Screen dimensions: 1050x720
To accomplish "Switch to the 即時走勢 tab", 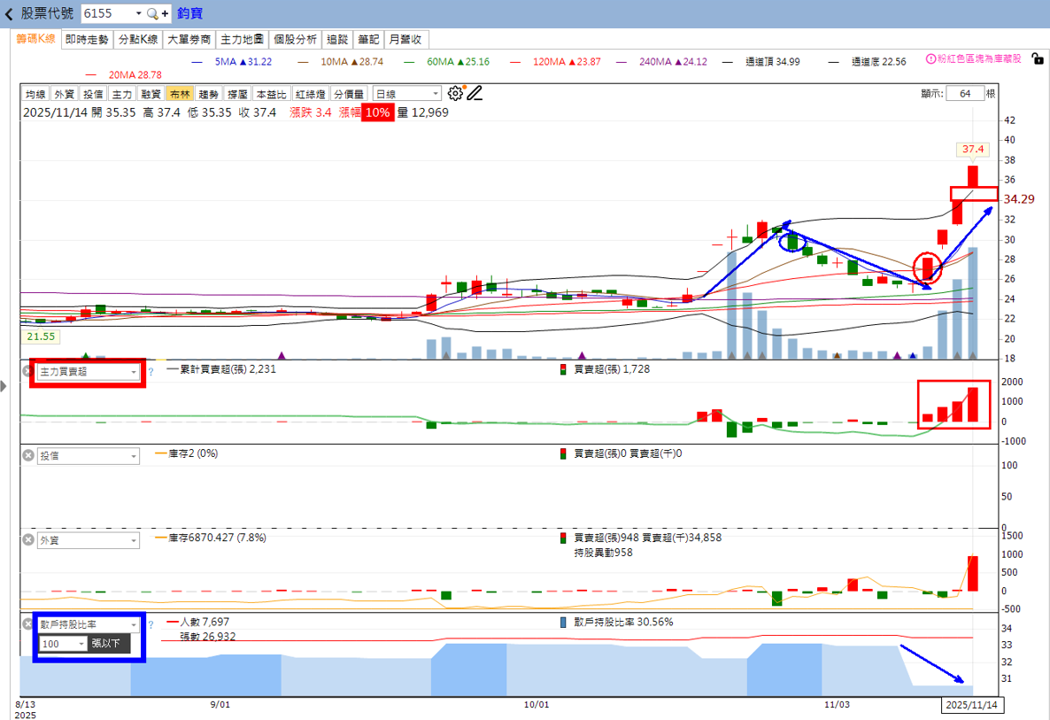I will [87, 40].
